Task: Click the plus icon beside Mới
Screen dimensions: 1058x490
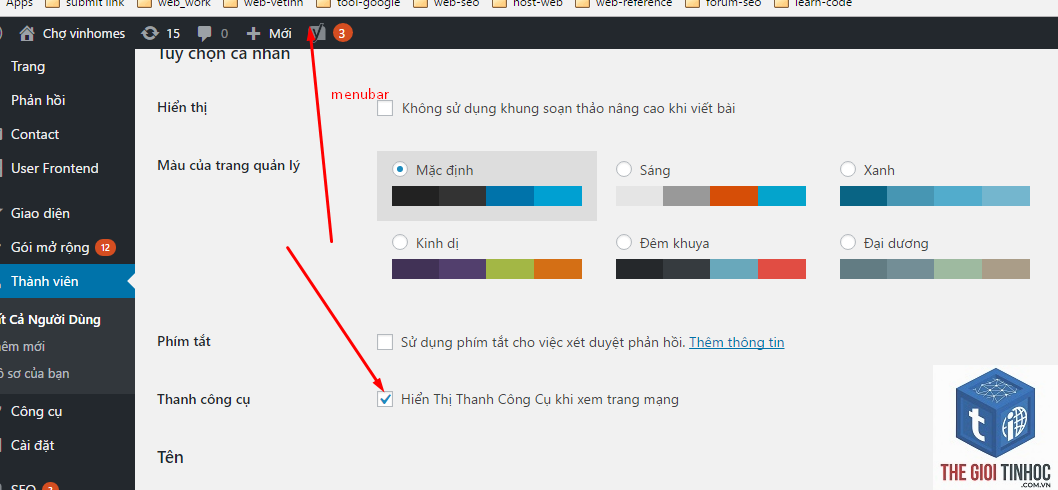Action: pos(253,33)
